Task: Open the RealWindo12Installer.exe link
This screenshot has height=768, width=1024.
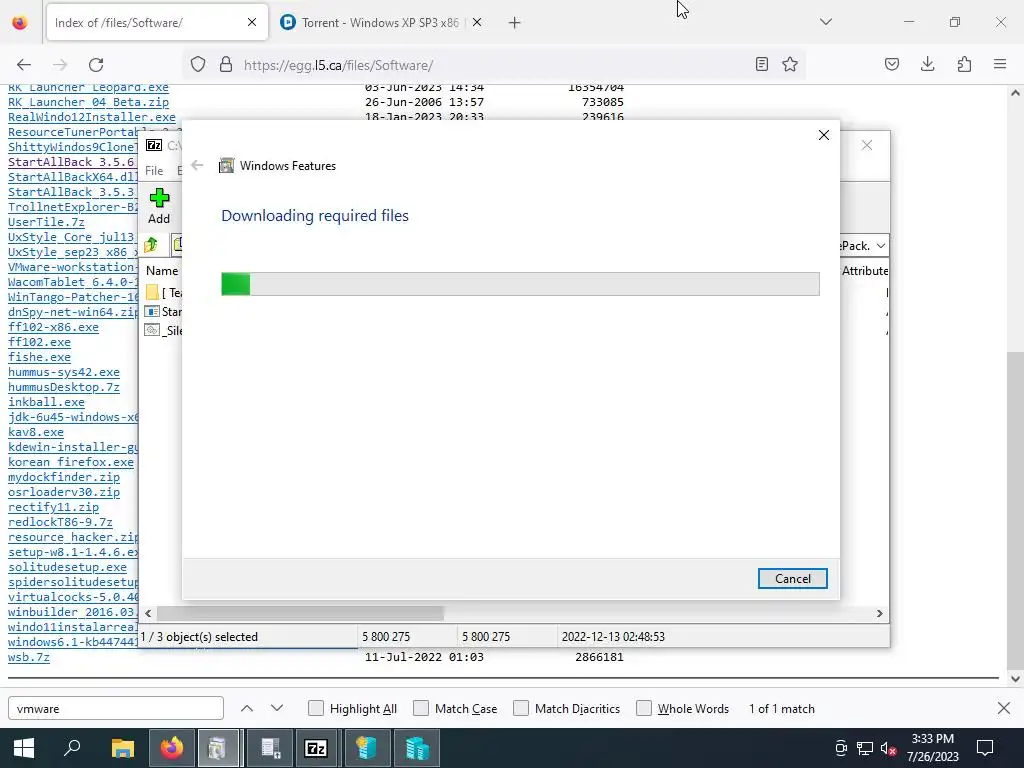Action: point(91,117)
